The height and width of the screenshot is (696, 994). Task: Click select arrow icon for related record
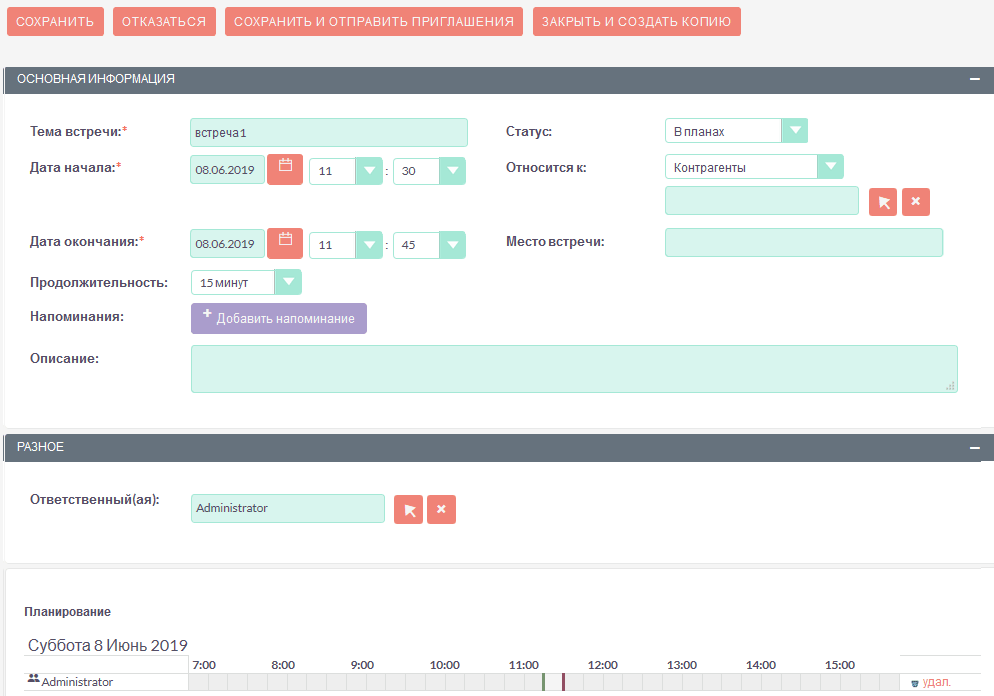883,202
